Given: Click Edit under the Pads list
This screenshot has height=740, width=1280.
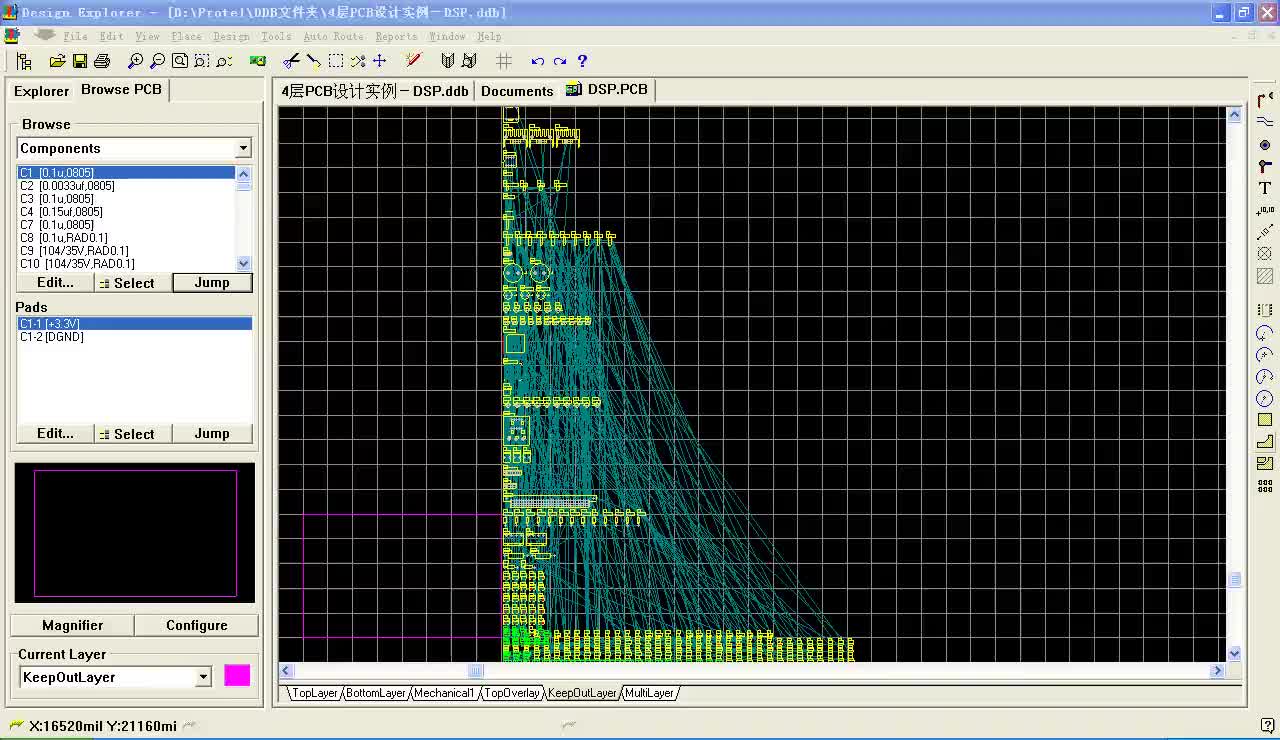Looking at the screenshot, I should click(x=55, y=434).
